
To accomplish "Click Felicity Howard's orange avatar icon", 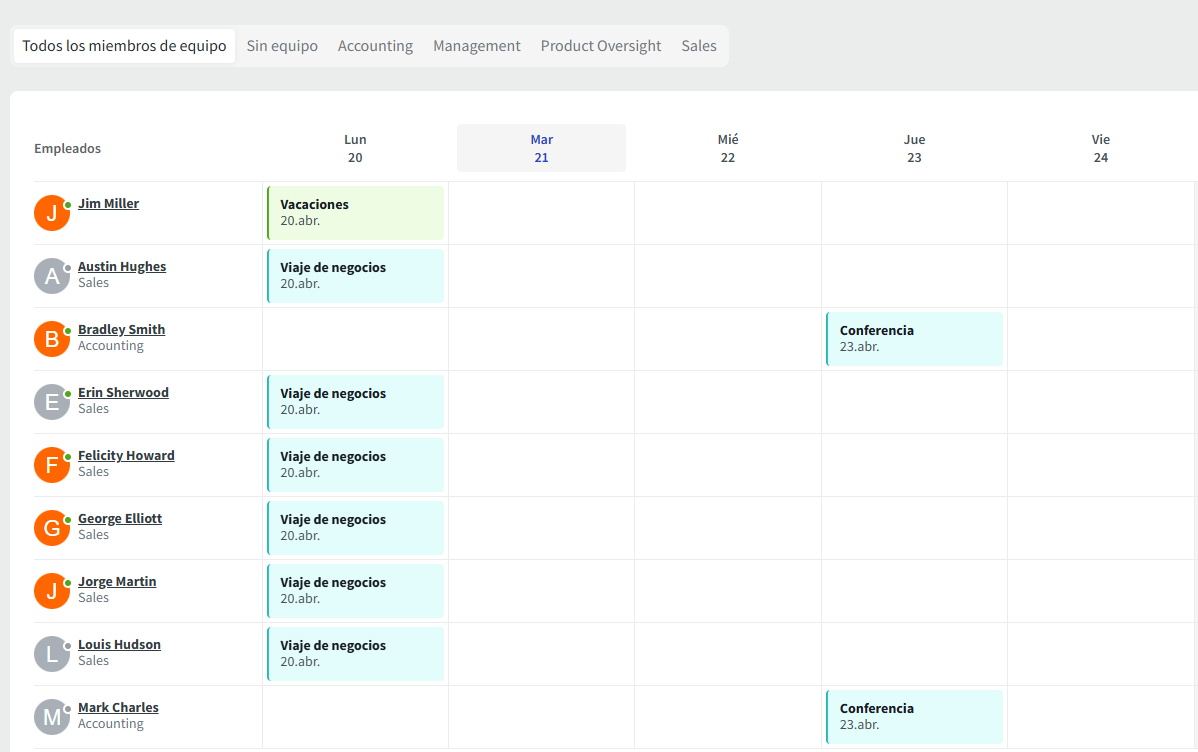I will pyautogui.click(x=51, y=465).
